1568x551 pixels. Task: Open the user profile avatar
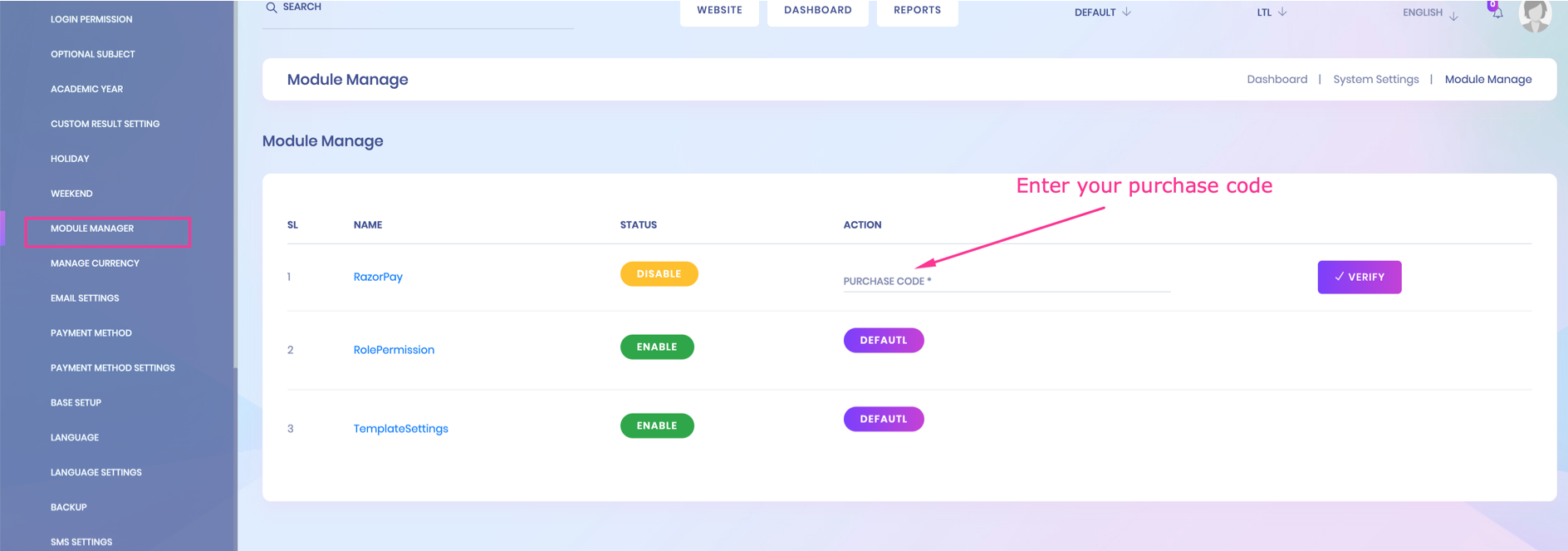click(x=1535, y=14)
